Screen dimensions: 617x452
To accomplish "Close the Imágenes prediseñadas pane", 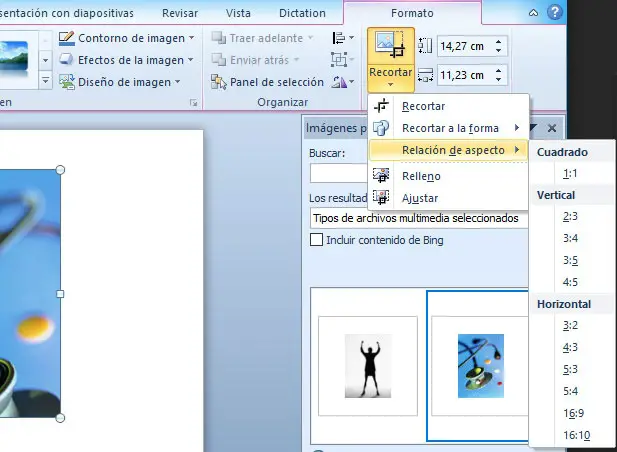I will click(552, 128).
